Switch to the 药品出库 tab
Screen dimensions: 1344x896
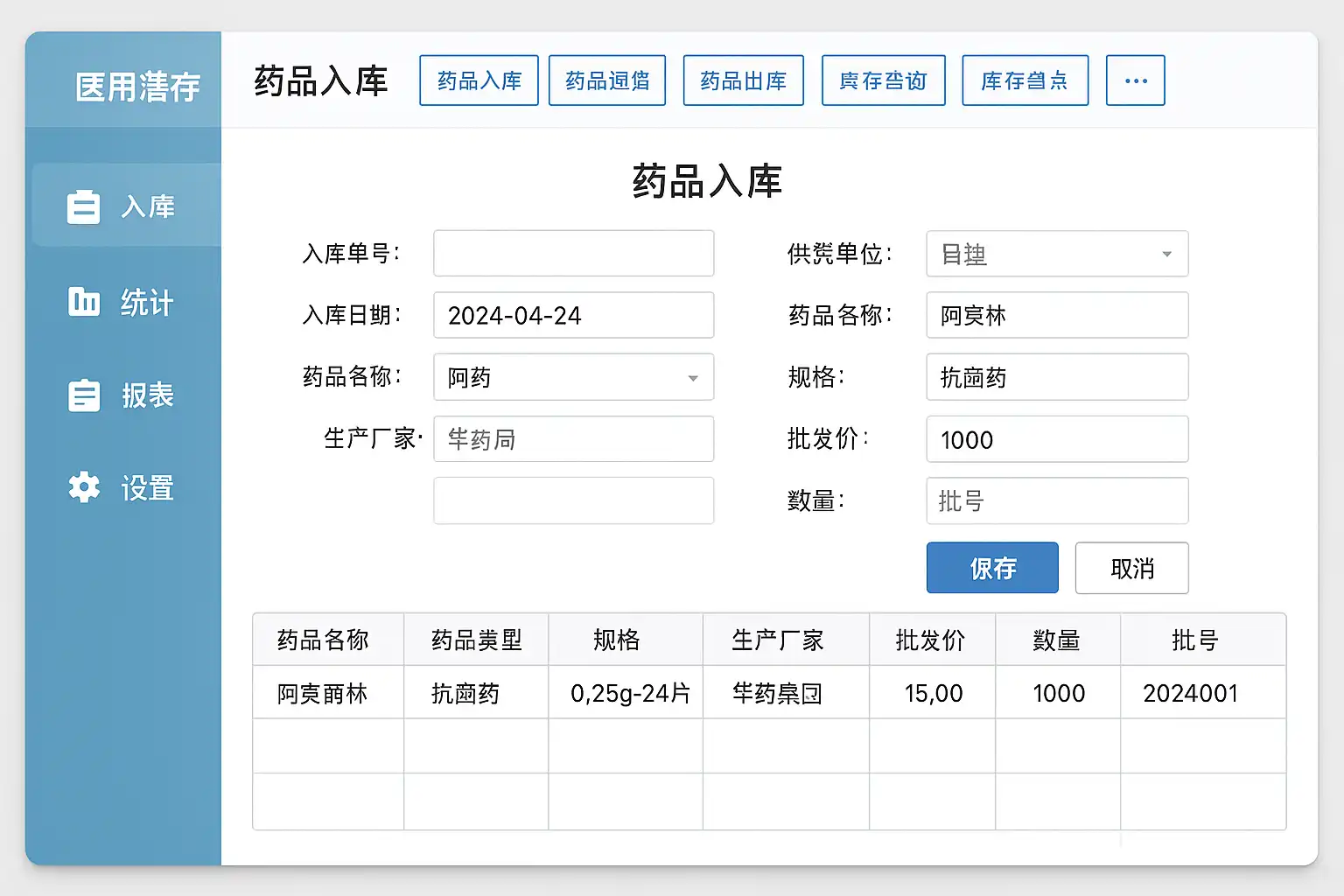tap(743, 80)
